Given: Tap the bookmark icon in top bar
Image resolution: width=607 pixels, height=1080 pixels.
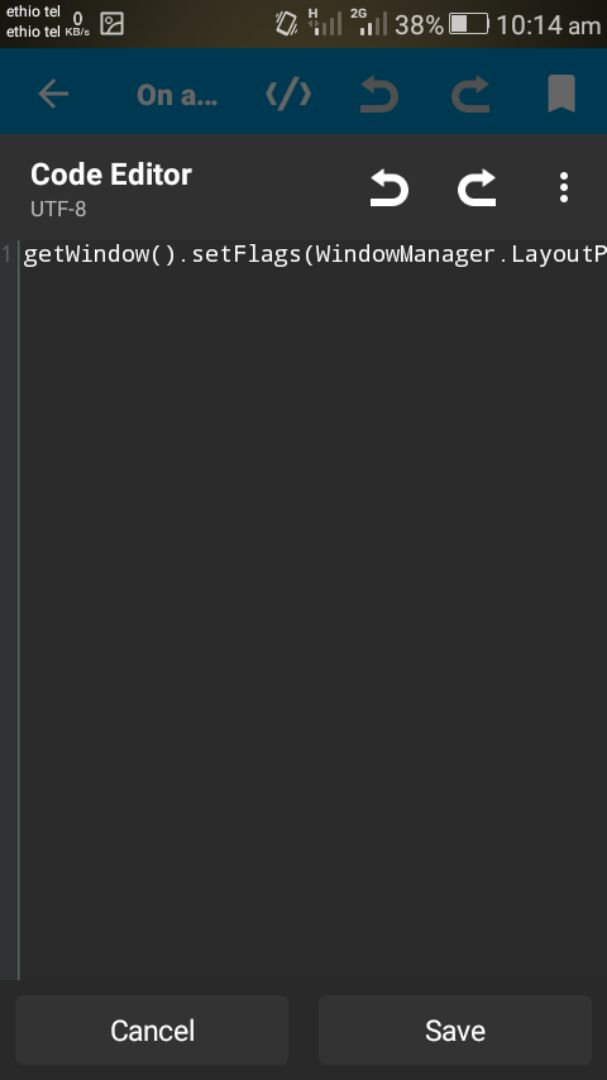Looking at the screenshot, I should pos(562,94).
